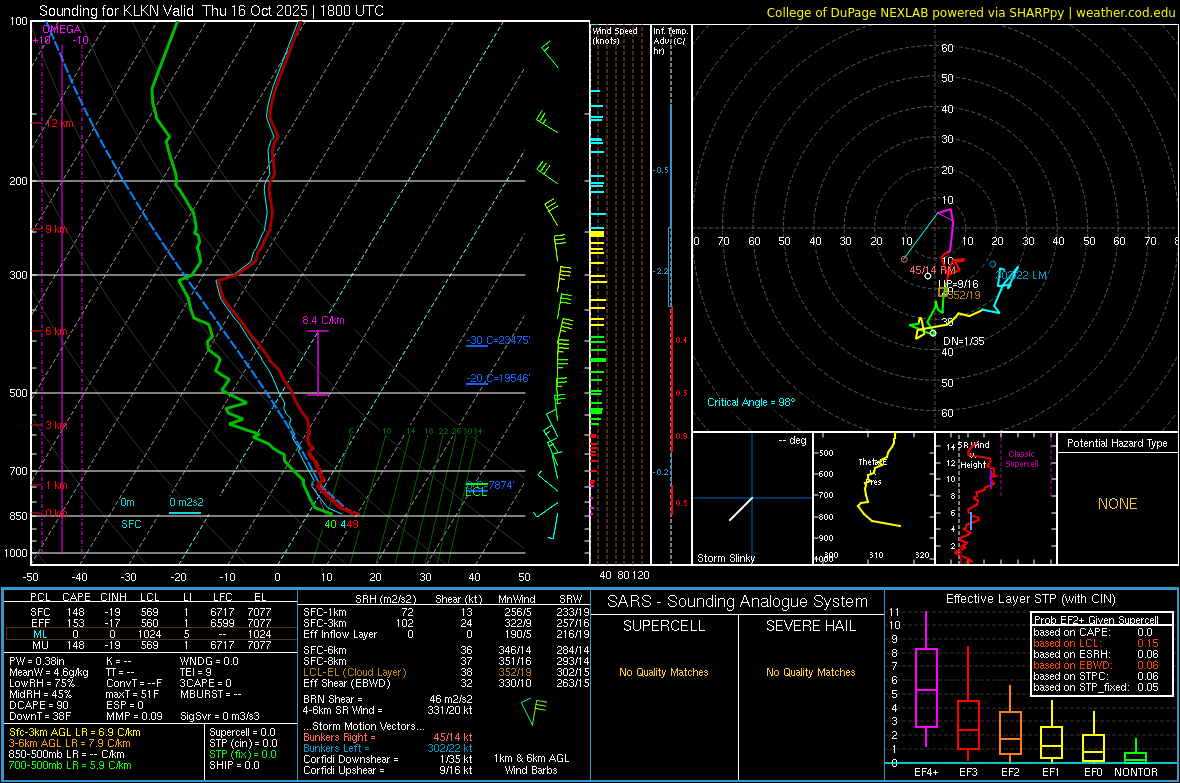The height and width of the screenshot is (783, 1180).
Task: Select the 6 km height marker
Action: 56,331
